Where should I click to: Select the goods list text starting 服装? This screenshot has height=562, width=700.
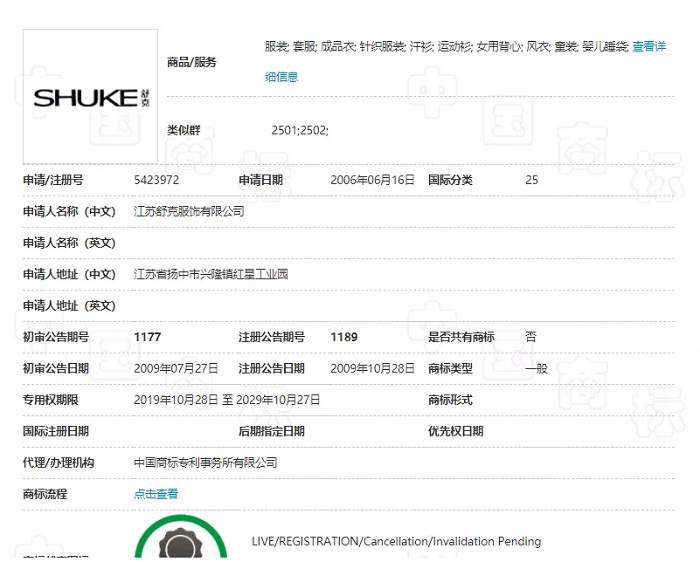click(446, 46)
